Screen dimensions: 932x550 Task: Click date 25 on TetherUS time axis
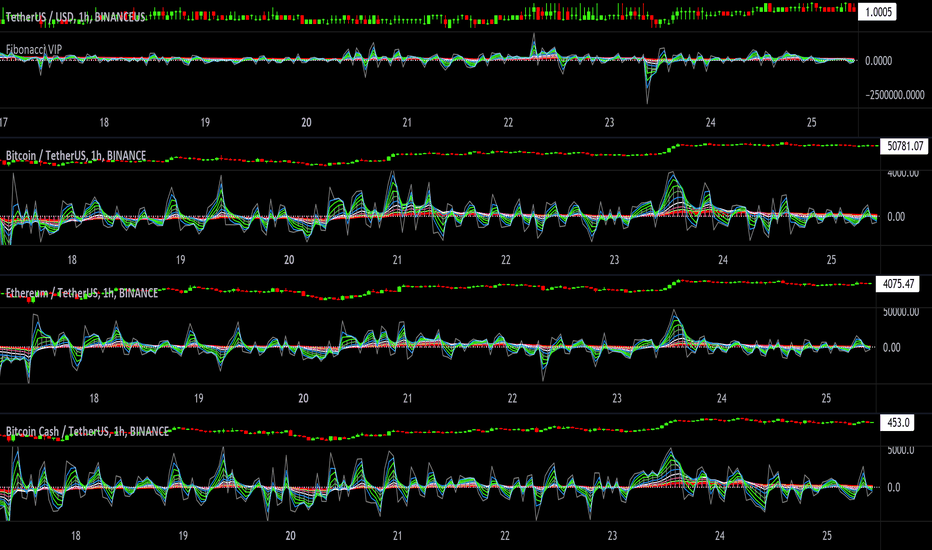(812, 122)
